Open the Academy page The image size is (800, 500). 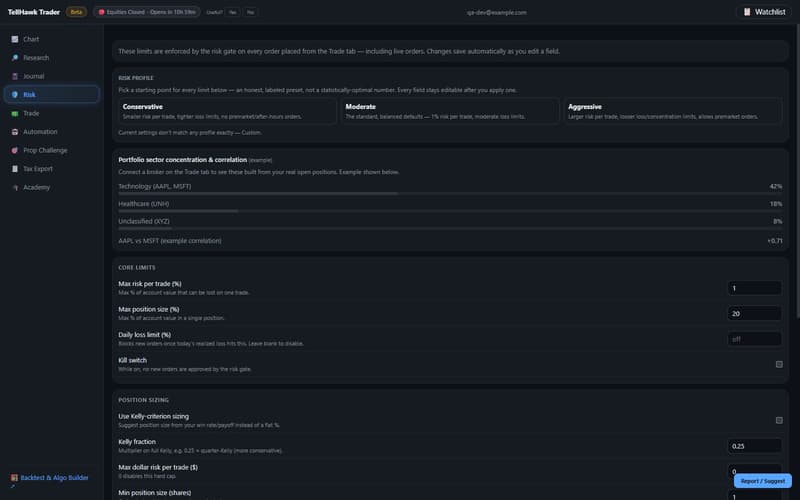click(52, 187)
